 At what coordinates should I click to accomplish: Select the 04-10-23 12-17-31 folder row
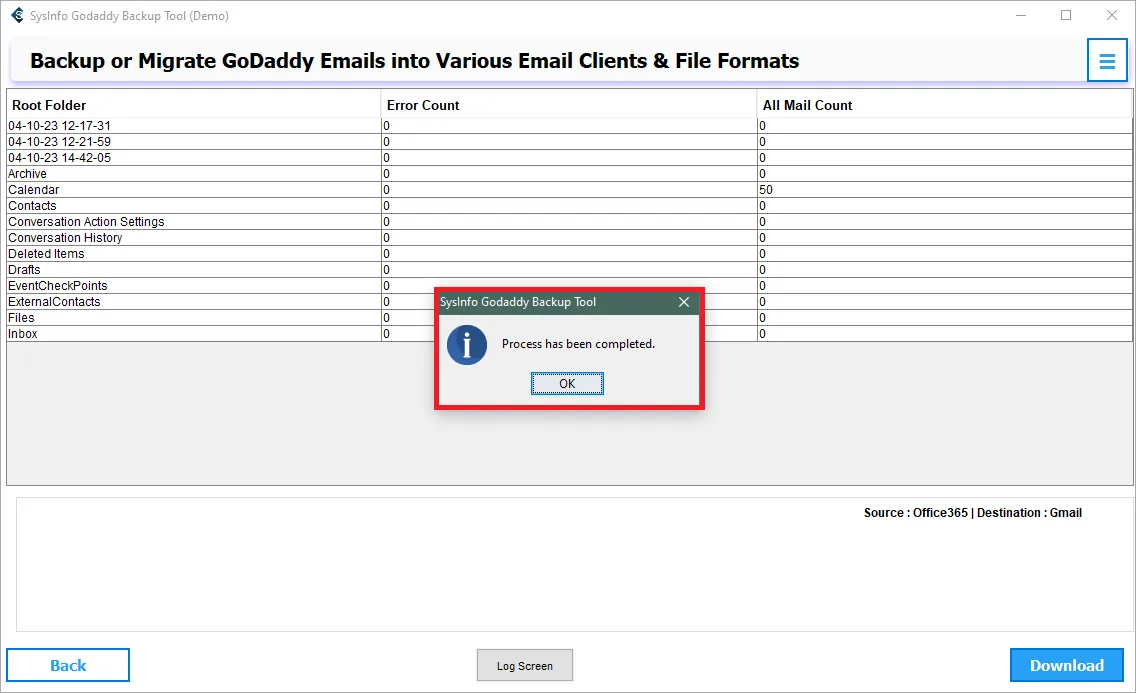point(569,125)
